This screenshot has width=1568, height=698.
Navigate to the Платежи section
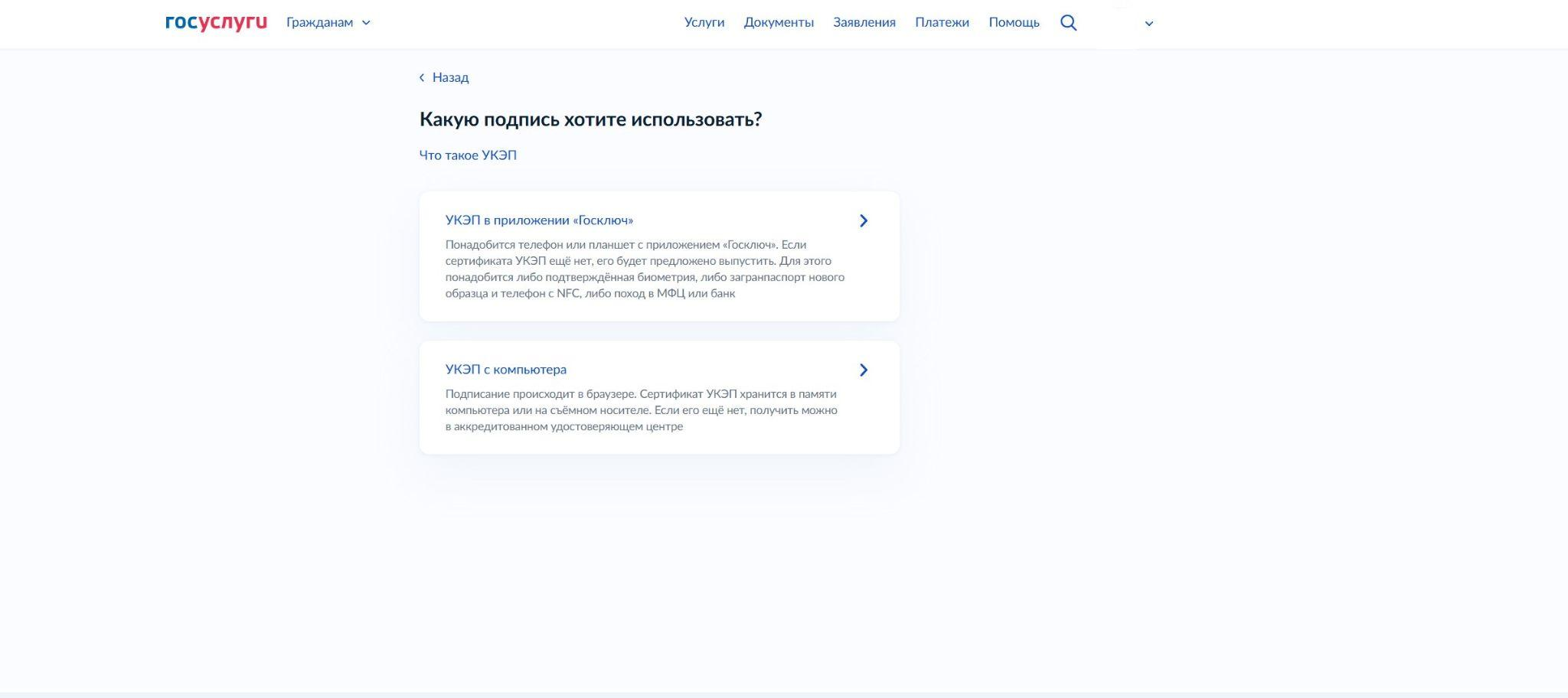click(x=942, y=23)
